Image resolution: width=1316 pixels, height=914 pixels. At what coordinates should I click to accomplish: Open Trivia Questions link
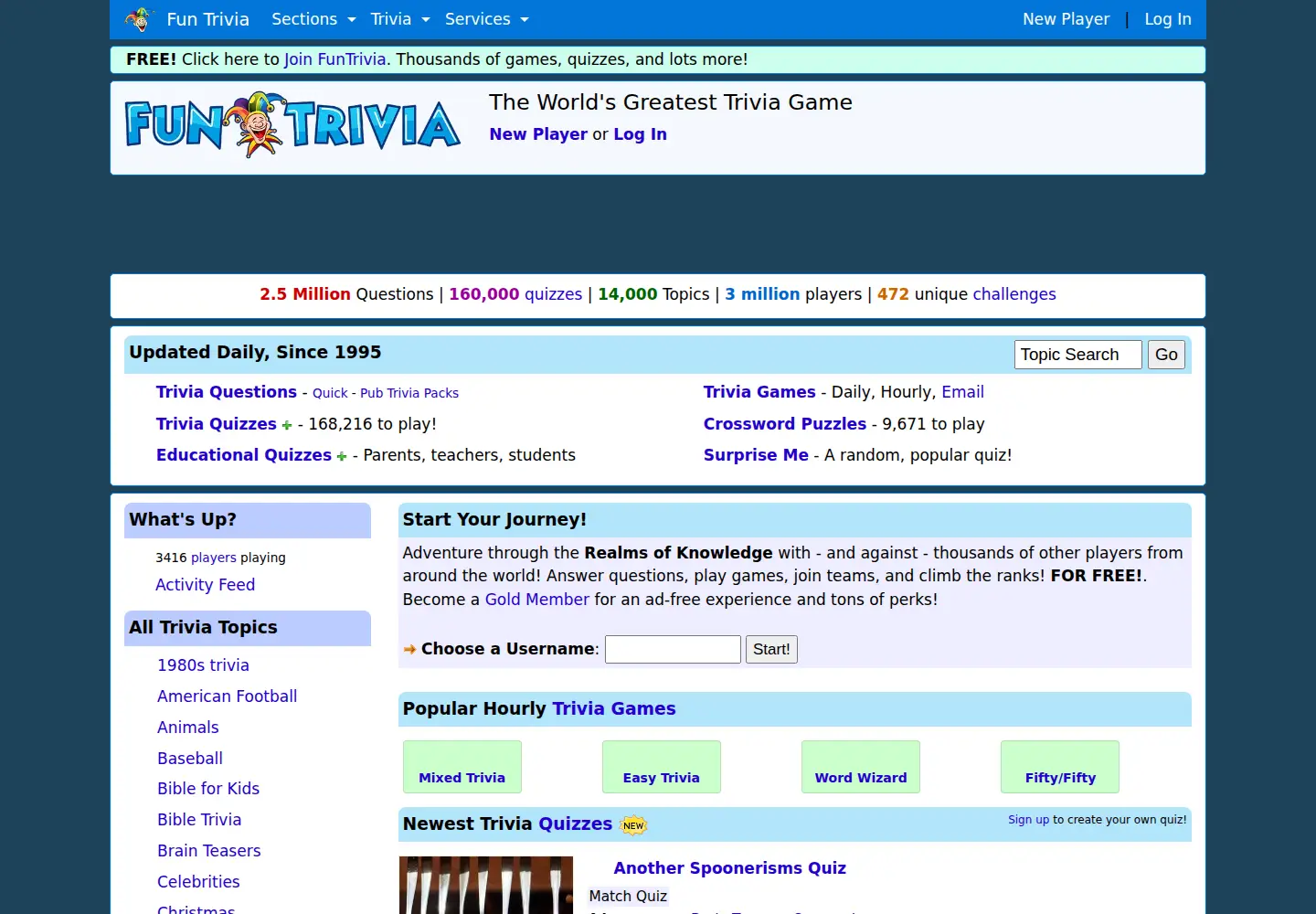click(227, 392)
